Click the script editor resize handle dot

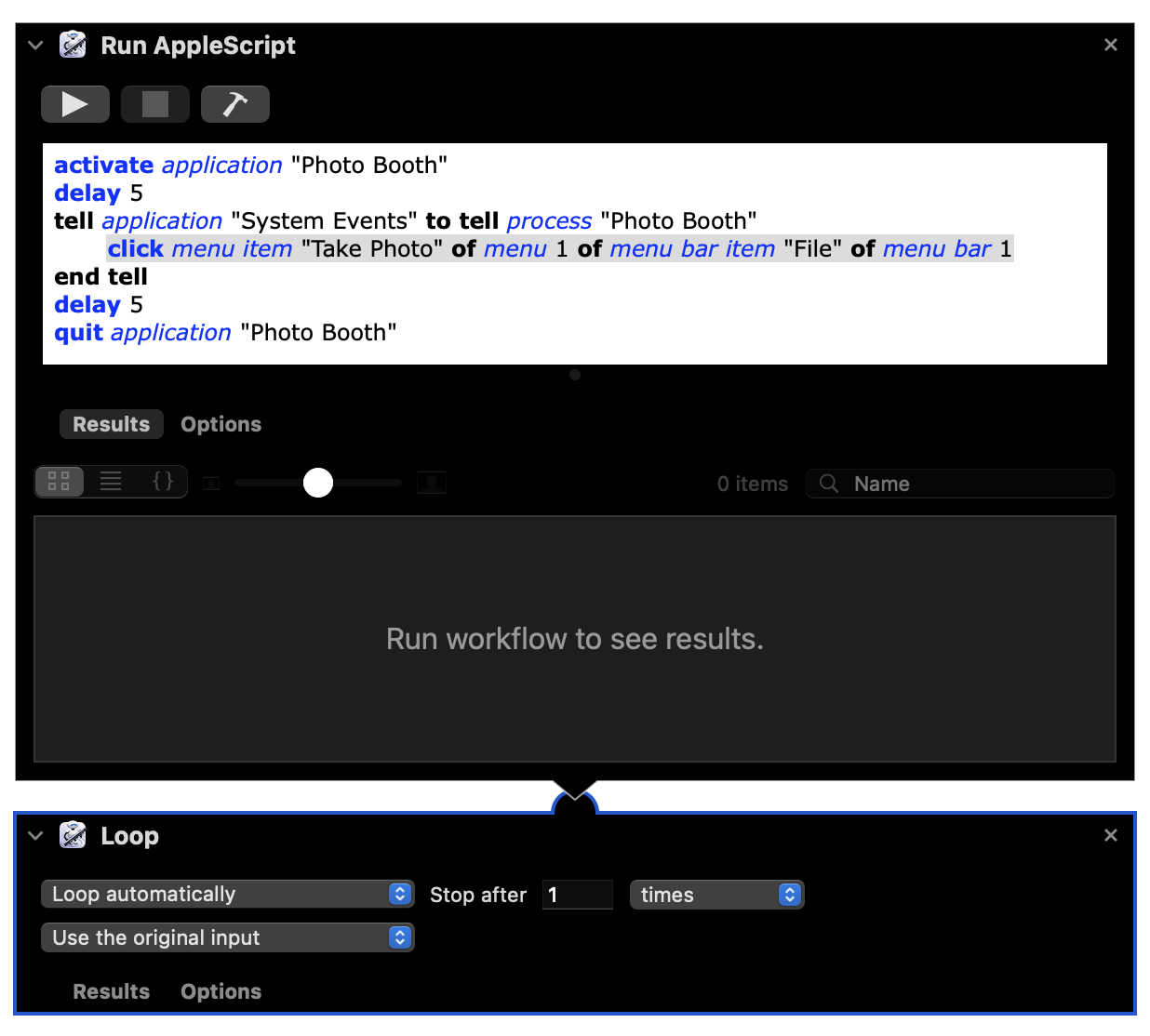tap(575, 375)
